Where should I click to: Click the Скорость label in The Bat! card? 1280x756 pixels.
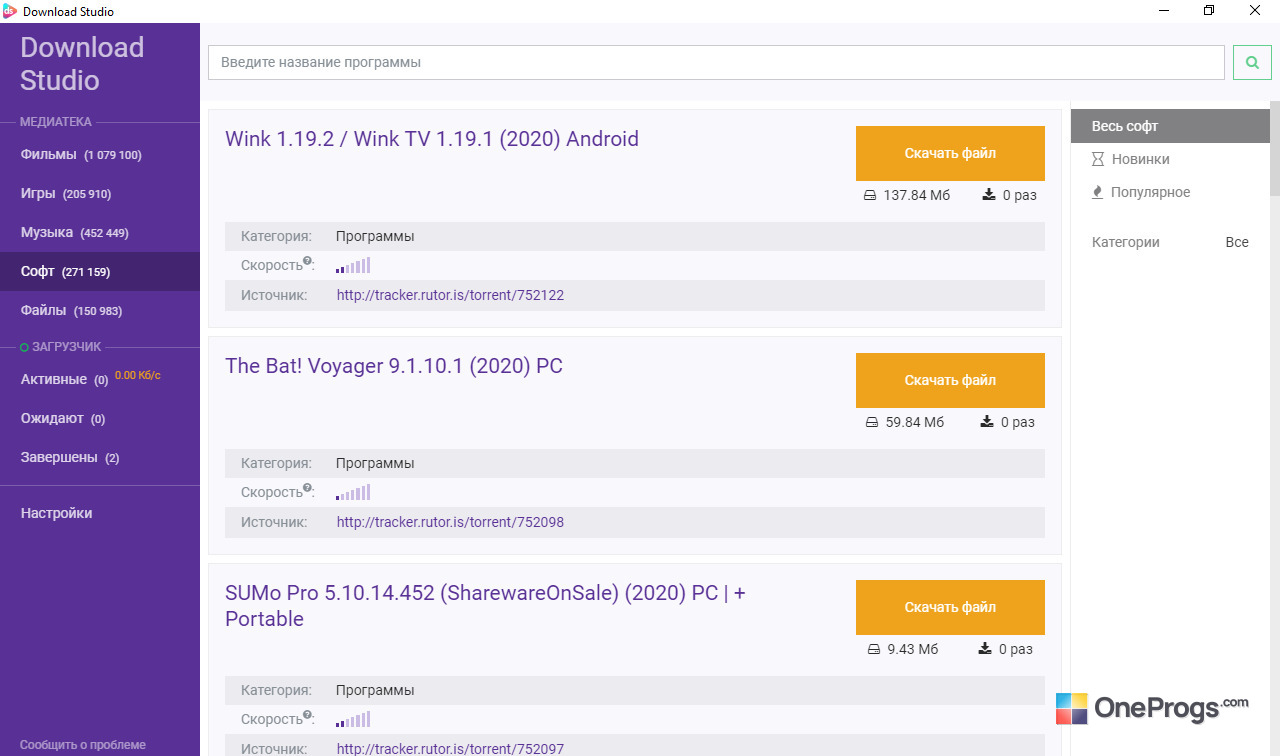coord(272,493)
